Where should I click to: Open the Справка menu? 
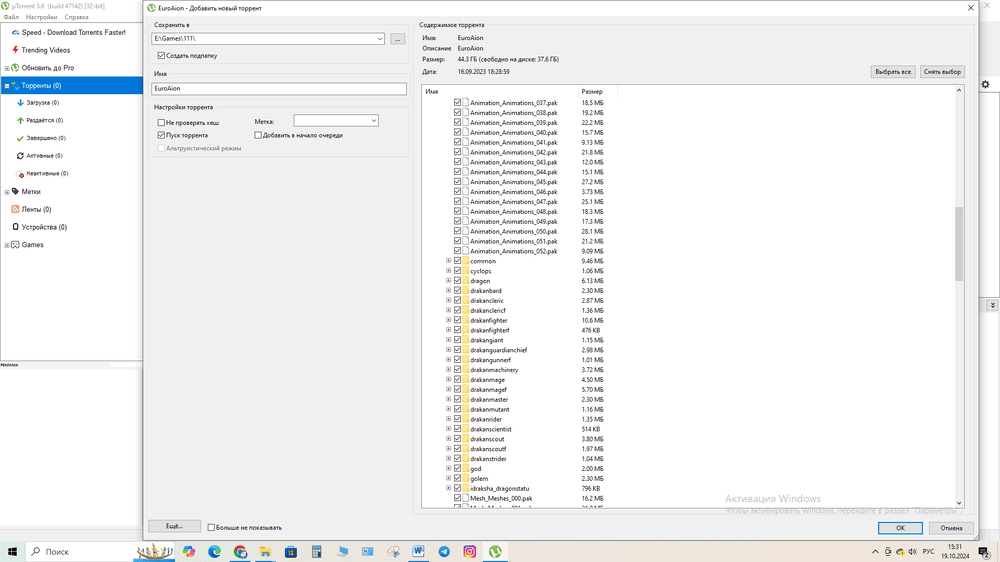[x=76, y=17]
